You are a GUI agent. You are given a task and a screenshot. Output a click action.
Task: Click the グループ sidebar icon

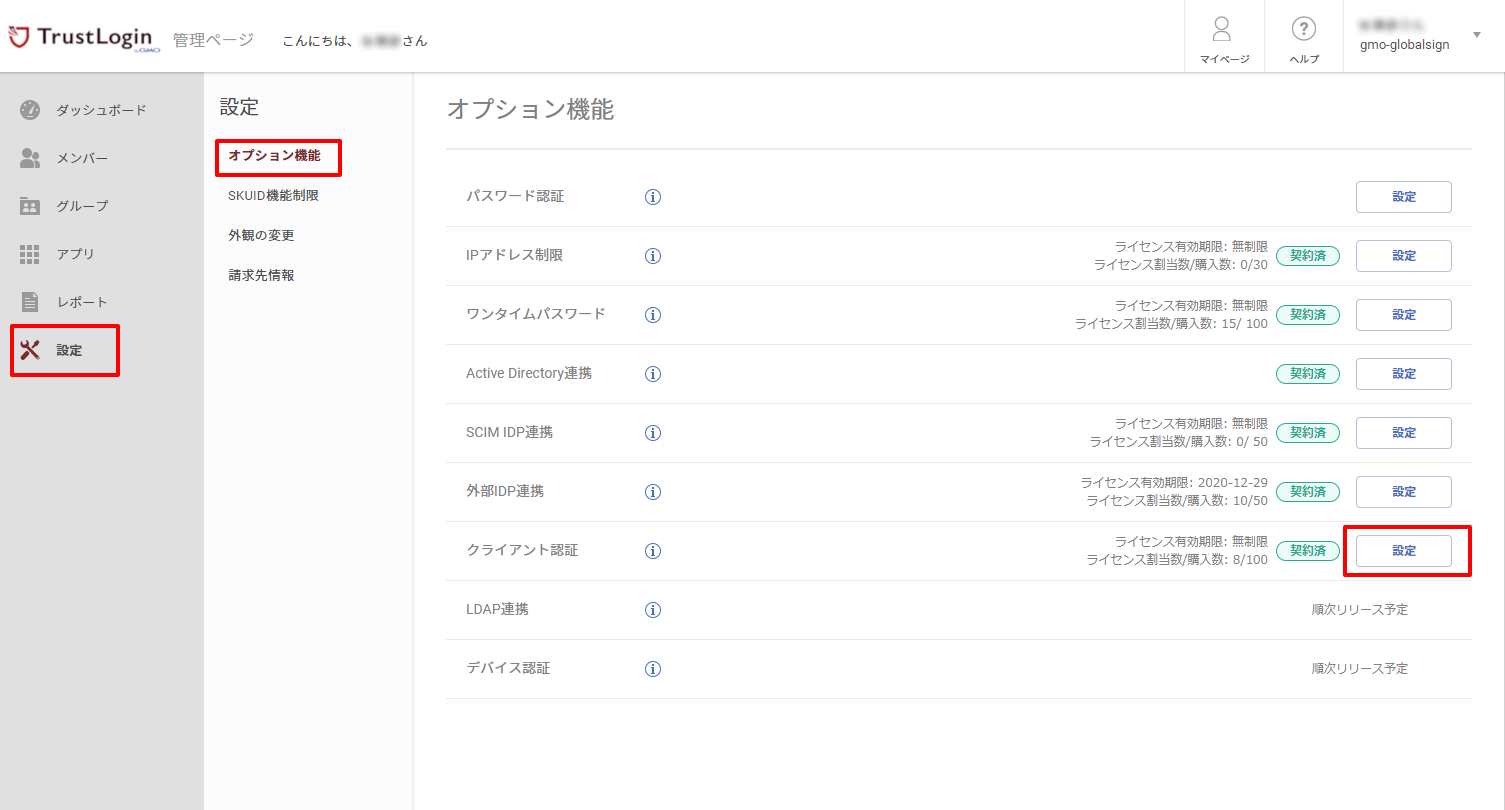pyautogui.click(x=30, y=206)
